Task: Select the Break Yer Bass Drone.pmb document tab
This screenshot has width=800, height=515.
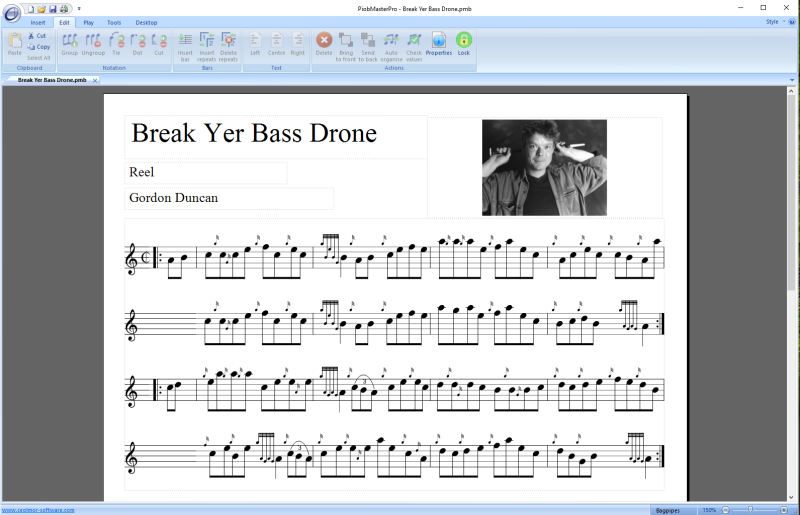Action: click(x=52, y=80)
